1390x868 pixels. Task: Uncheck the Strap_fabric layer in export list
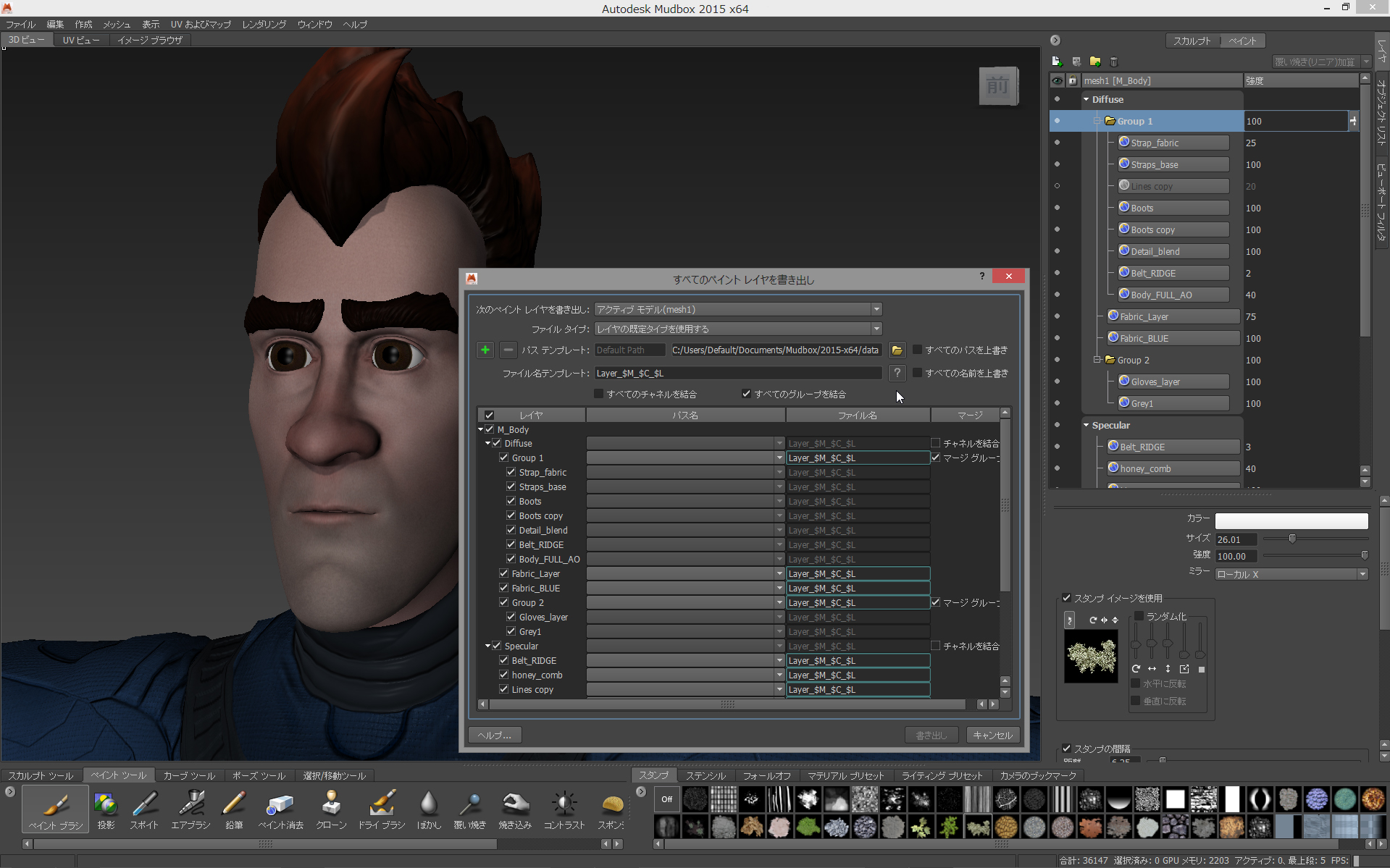coord(511,472)
